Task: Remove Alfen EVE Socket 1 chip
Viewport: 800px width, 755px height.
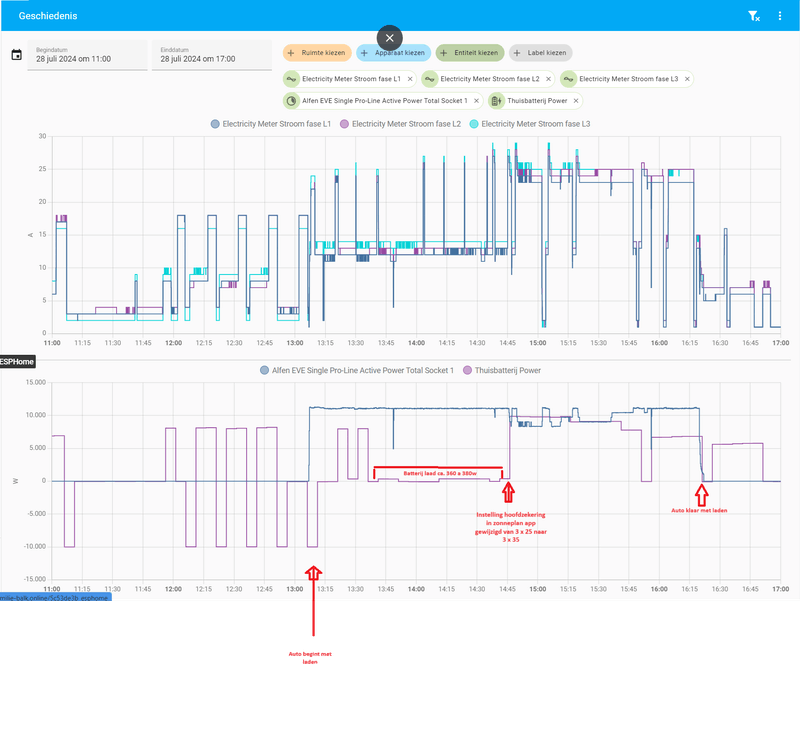Action: point(476,101)
